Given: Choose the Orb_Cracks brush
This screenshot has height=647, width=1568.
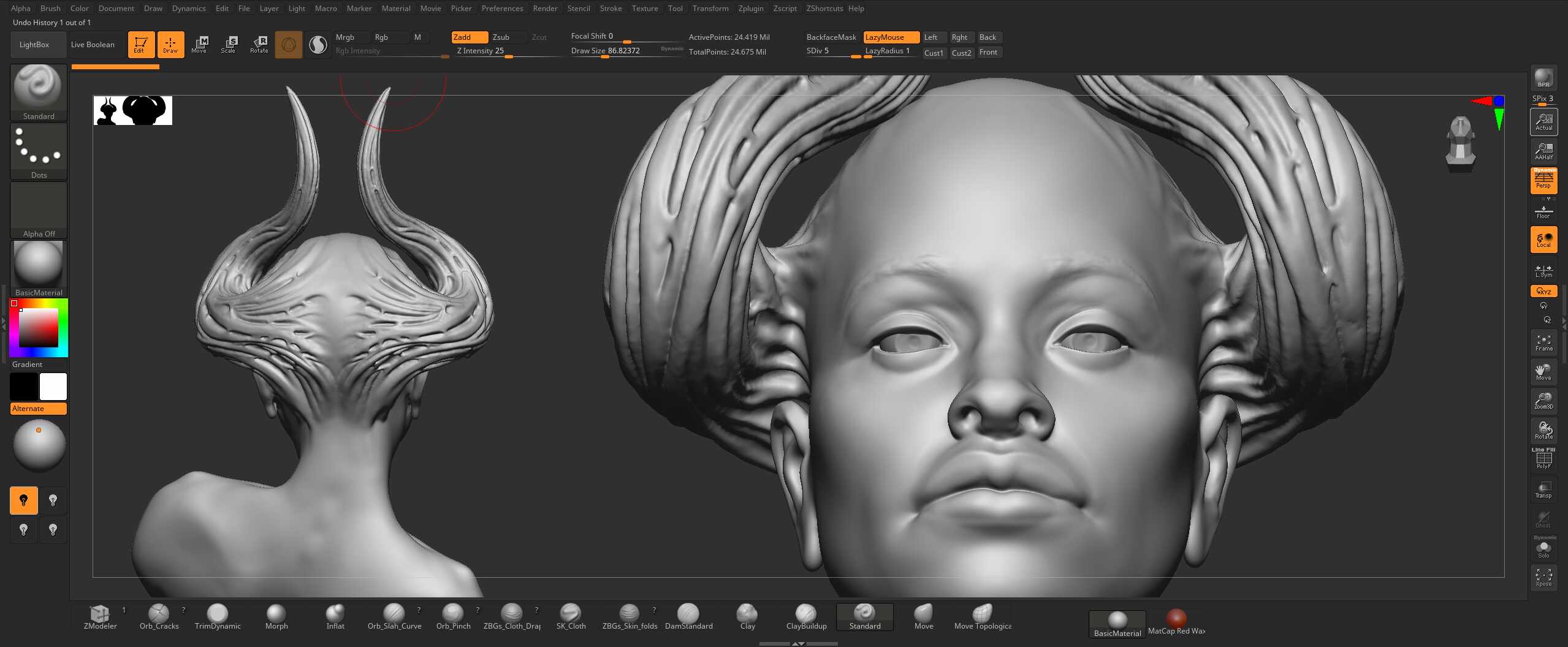Looking at the screenshot, I should pyautogui.click(x=159, y=617).
